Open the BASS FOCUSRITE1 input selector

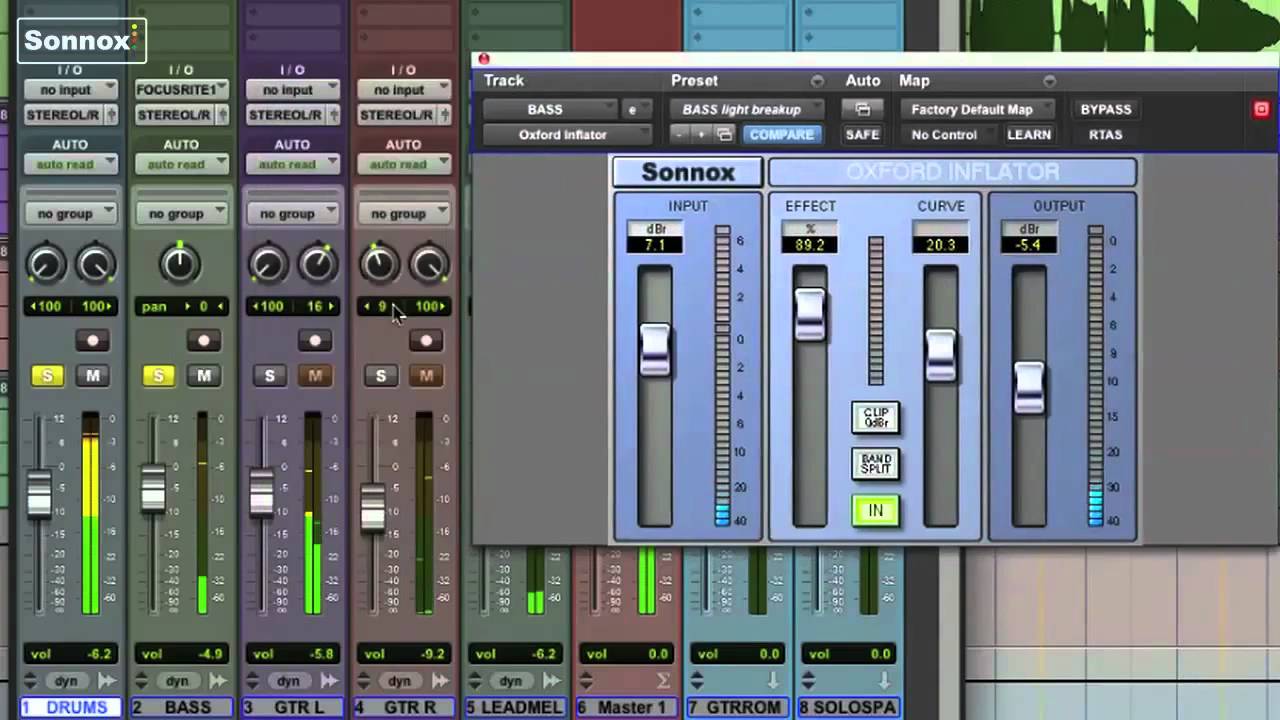[181, 90]
